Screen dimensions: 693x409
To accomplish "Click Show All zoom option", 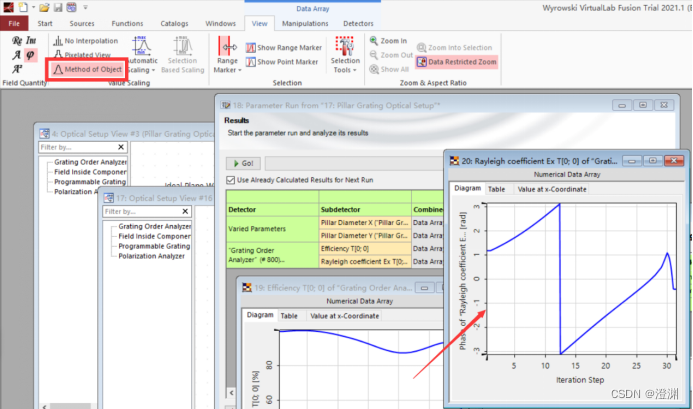I will tap(389, 69).
